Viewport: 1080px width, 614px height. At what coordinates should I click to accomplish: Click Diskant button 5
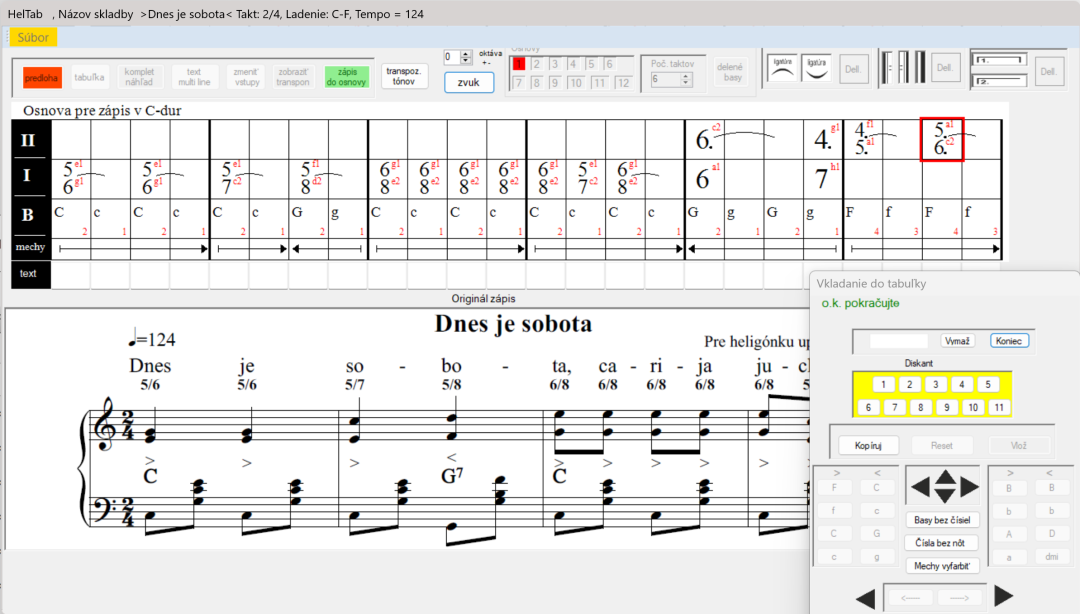pyautogui.click(x=988, y=385)
